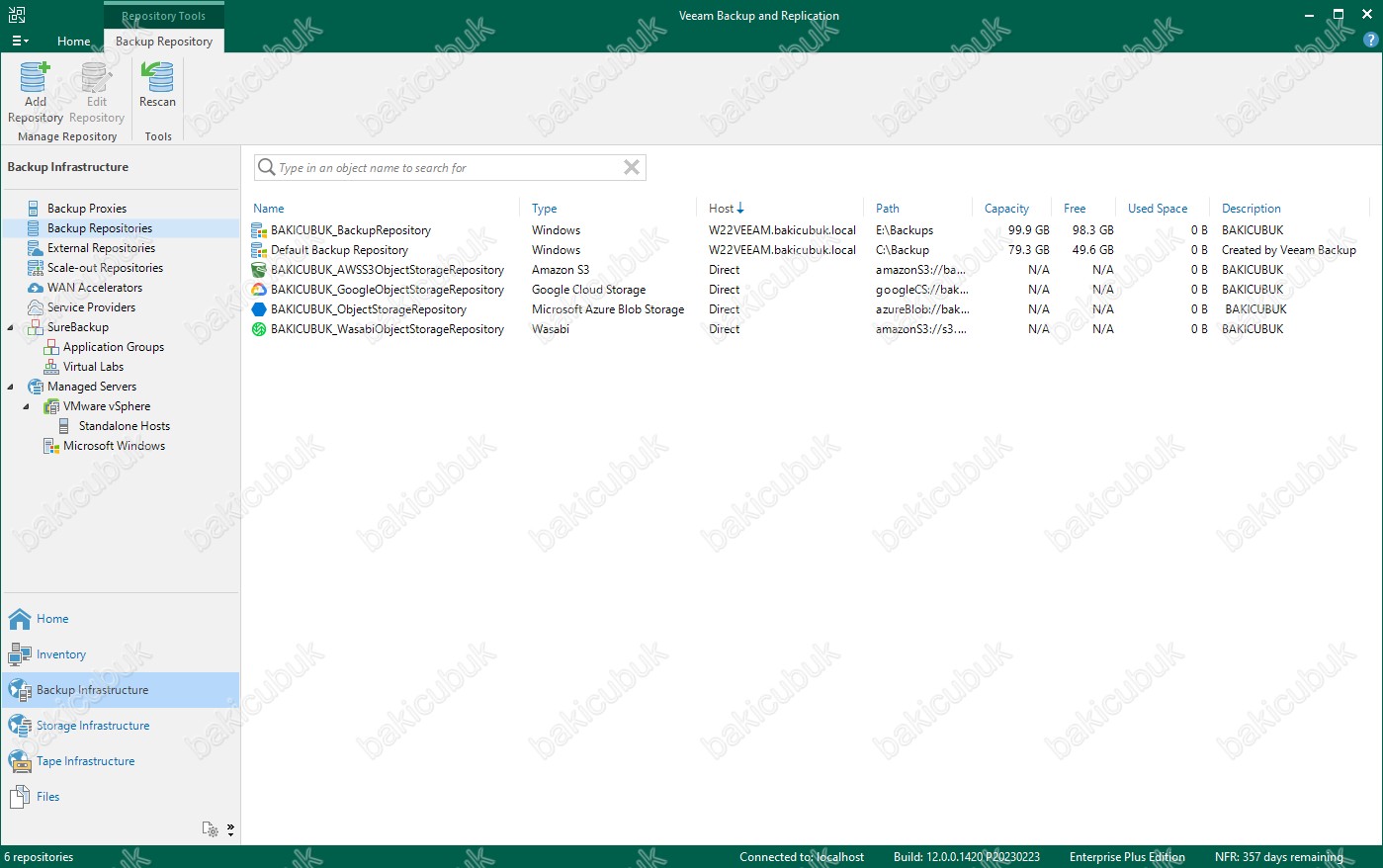Viewport: 1383px width, 868px height.
Task: Click the Amazon S3 repository icon
Action: coord(259,270)
